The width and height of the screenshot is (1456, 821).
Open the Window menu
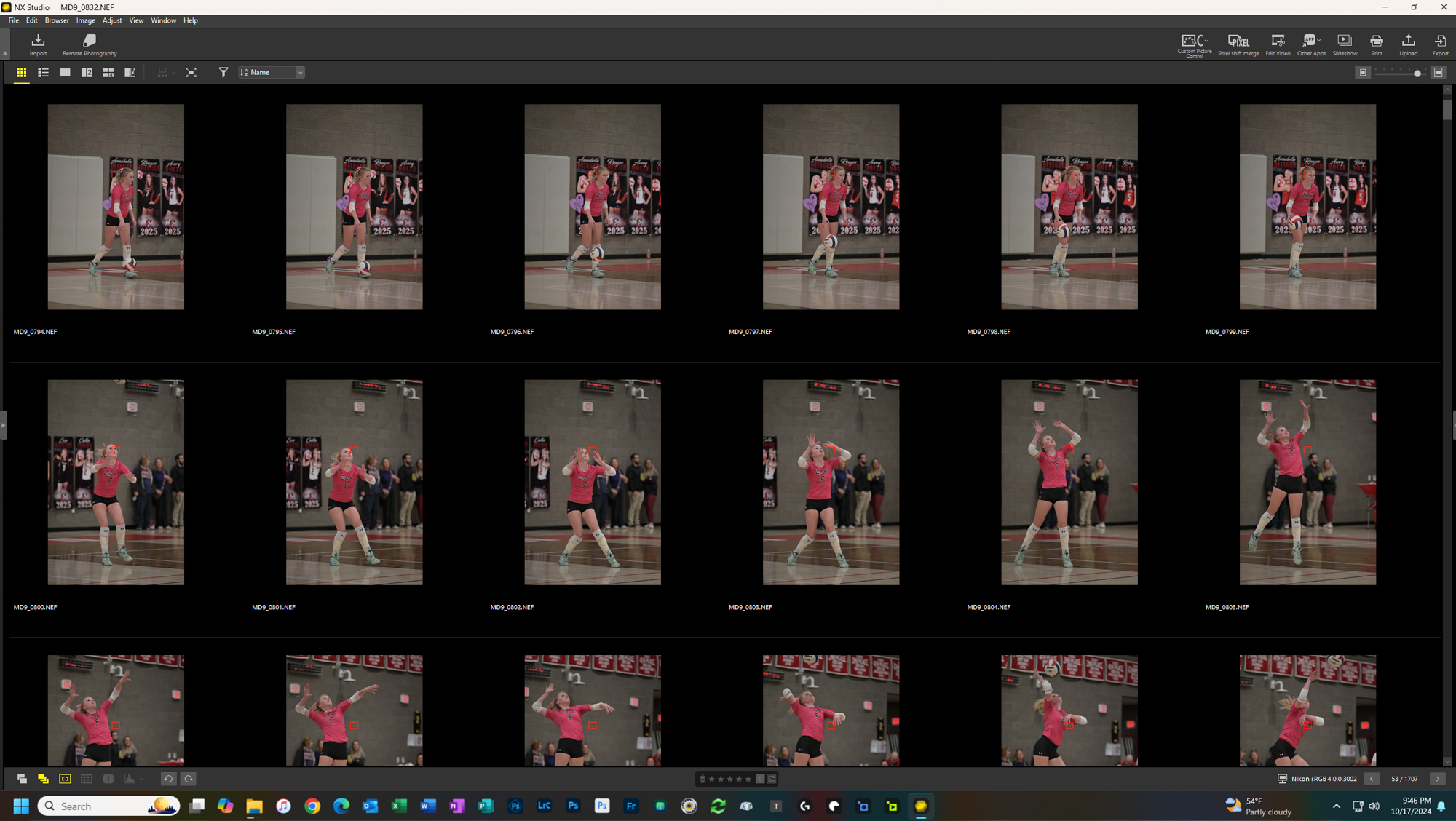click(163, 20)
